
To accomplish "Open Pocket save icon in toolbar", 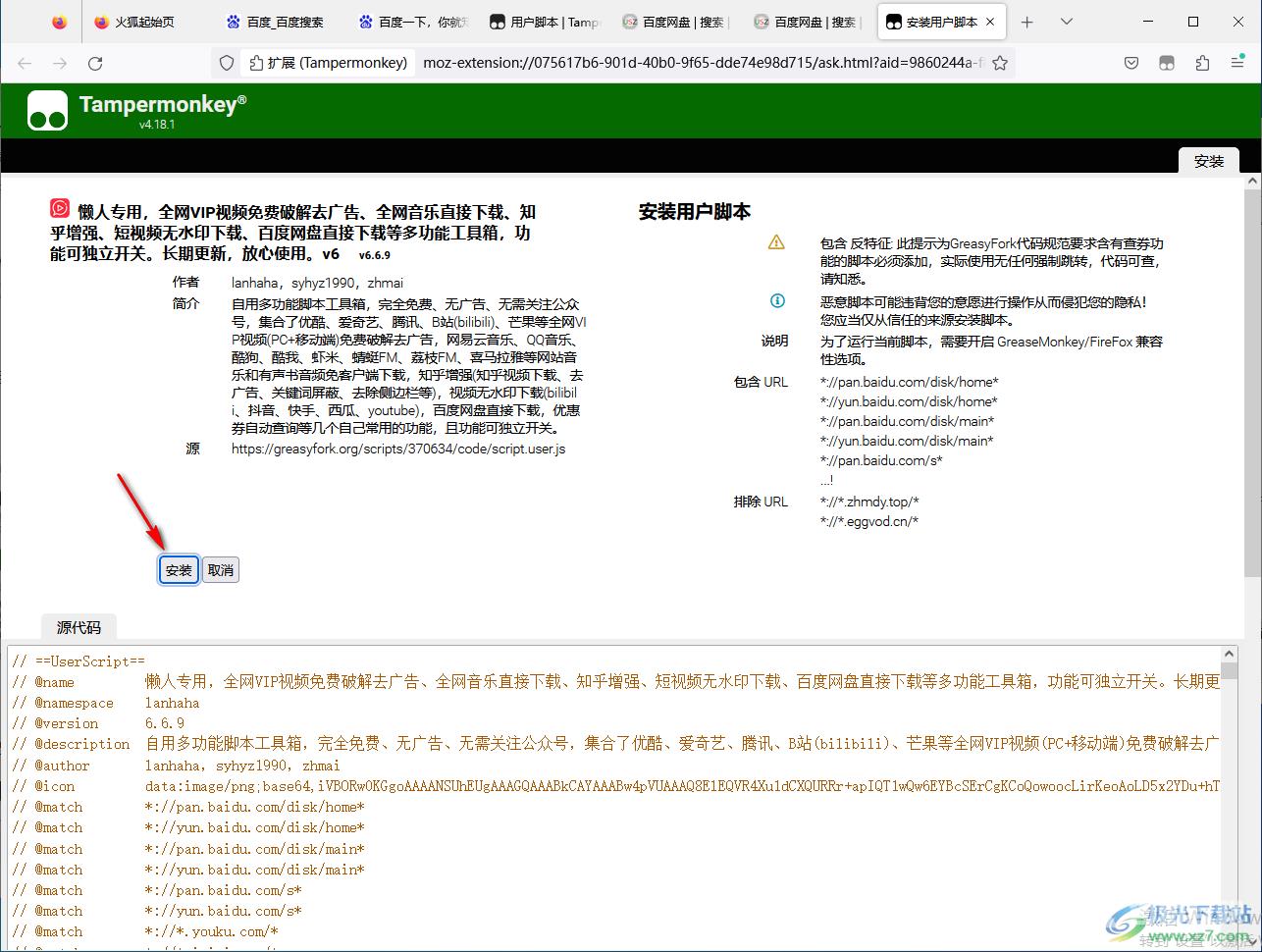I will pyautogui.click(x=1131, y=63).
